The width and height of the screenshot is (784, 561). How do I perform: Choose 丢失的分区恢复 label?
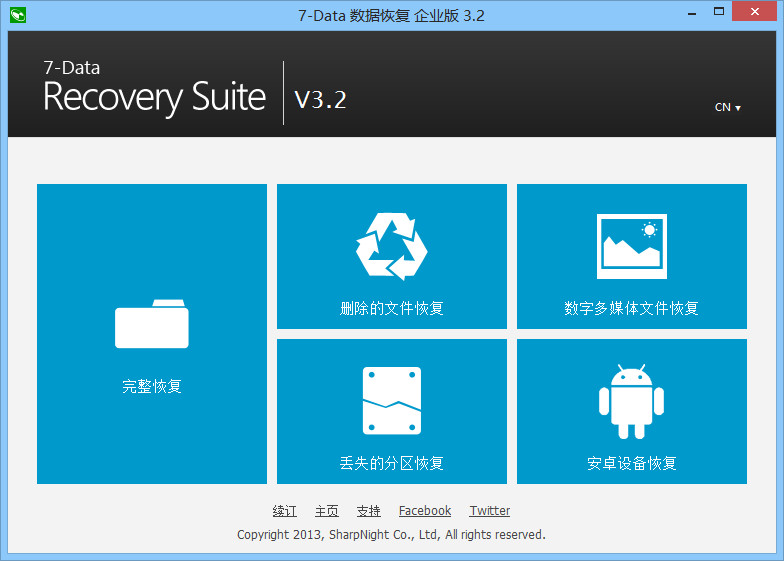coord(392,463)
